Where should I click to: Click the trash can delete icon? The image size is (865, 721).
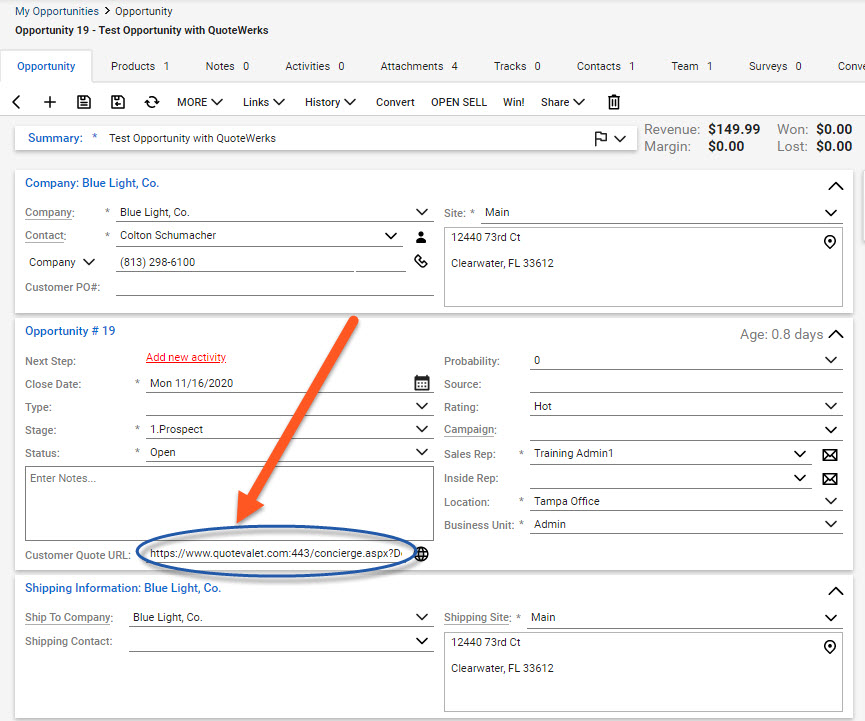(x=614, y=102)
